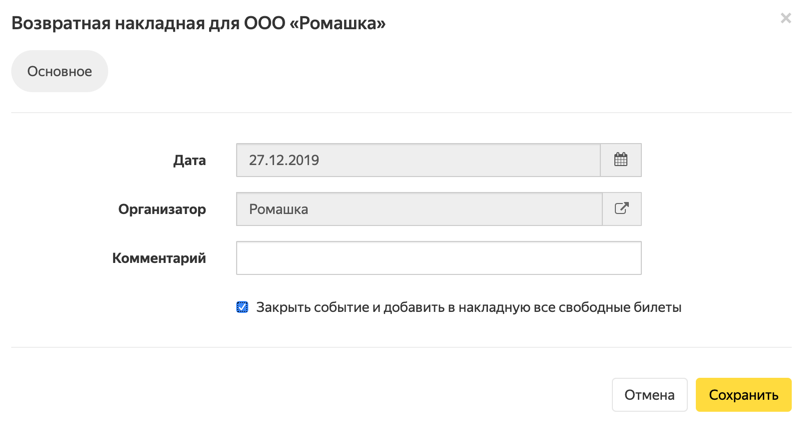Click the gray X at dialog corner
803x421 pixels.
click(786, 18)
